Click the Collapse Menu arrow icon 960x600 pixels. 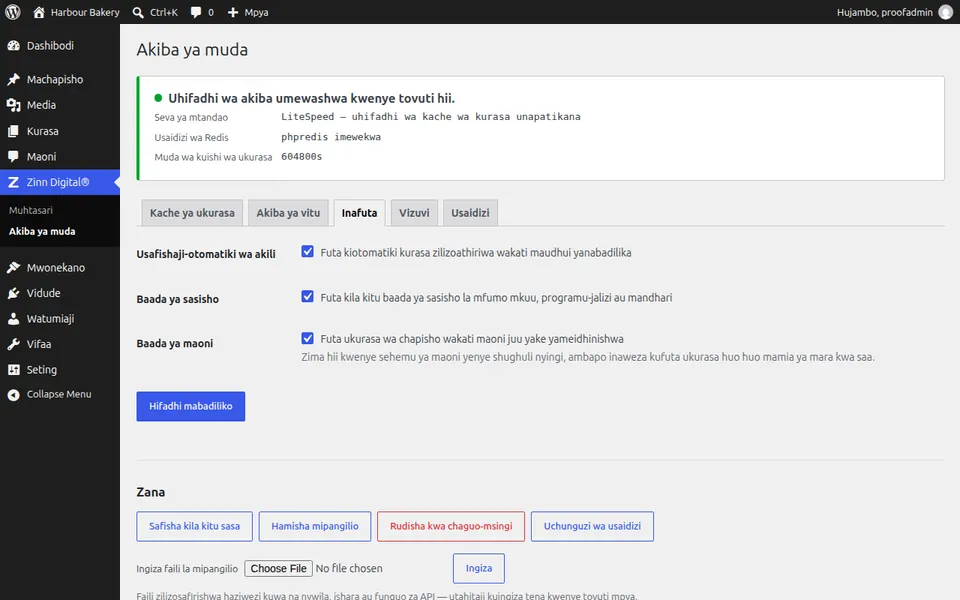13,395
